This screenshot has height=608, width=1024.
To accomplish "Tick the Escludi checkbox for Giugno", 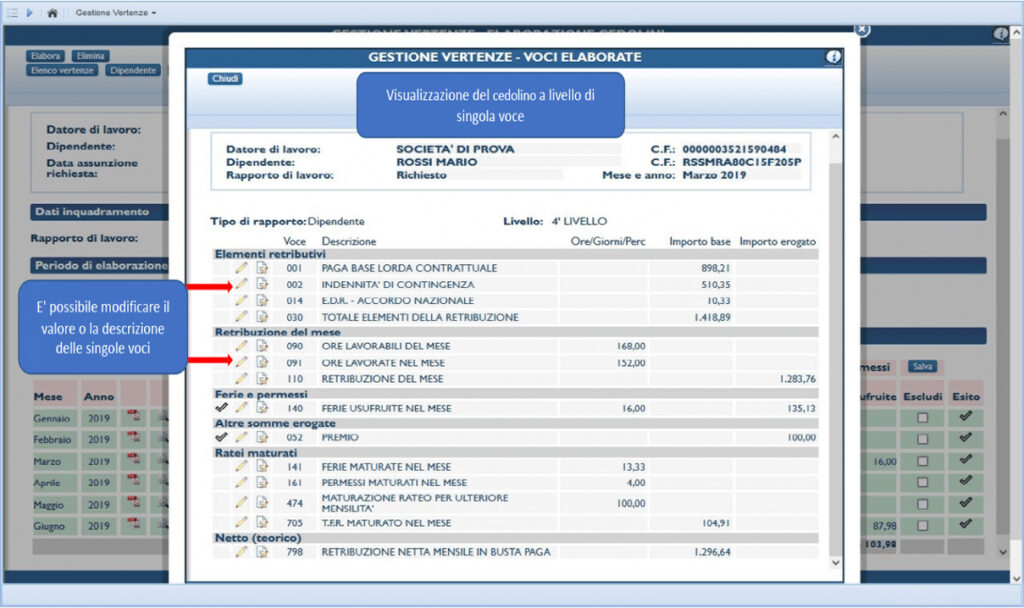I will point(922,526).
